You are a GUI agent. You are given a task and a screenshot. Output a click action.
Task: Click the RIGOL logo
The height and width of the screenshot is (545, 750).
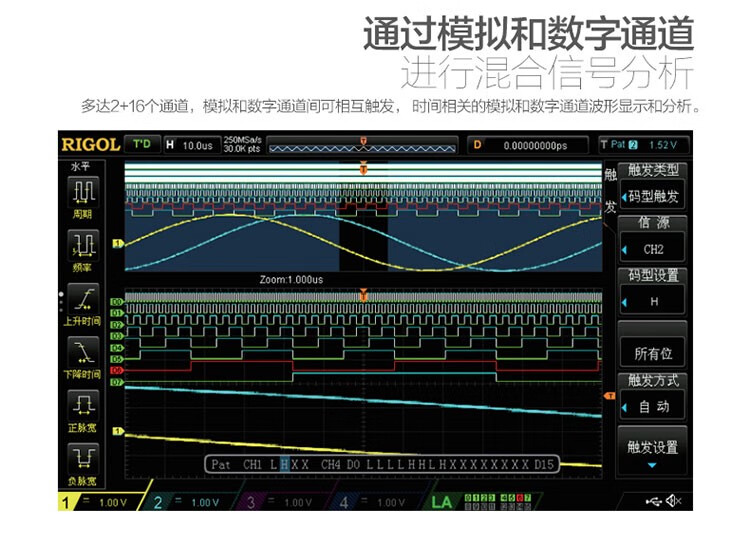pyautogui.click(x=90, y=145)
